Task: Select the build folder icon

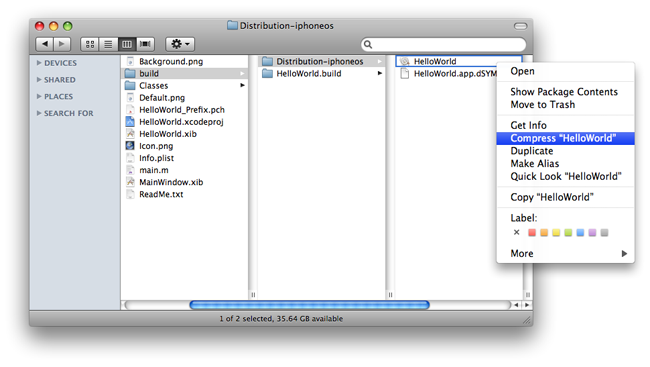Action: click(130, 73)
